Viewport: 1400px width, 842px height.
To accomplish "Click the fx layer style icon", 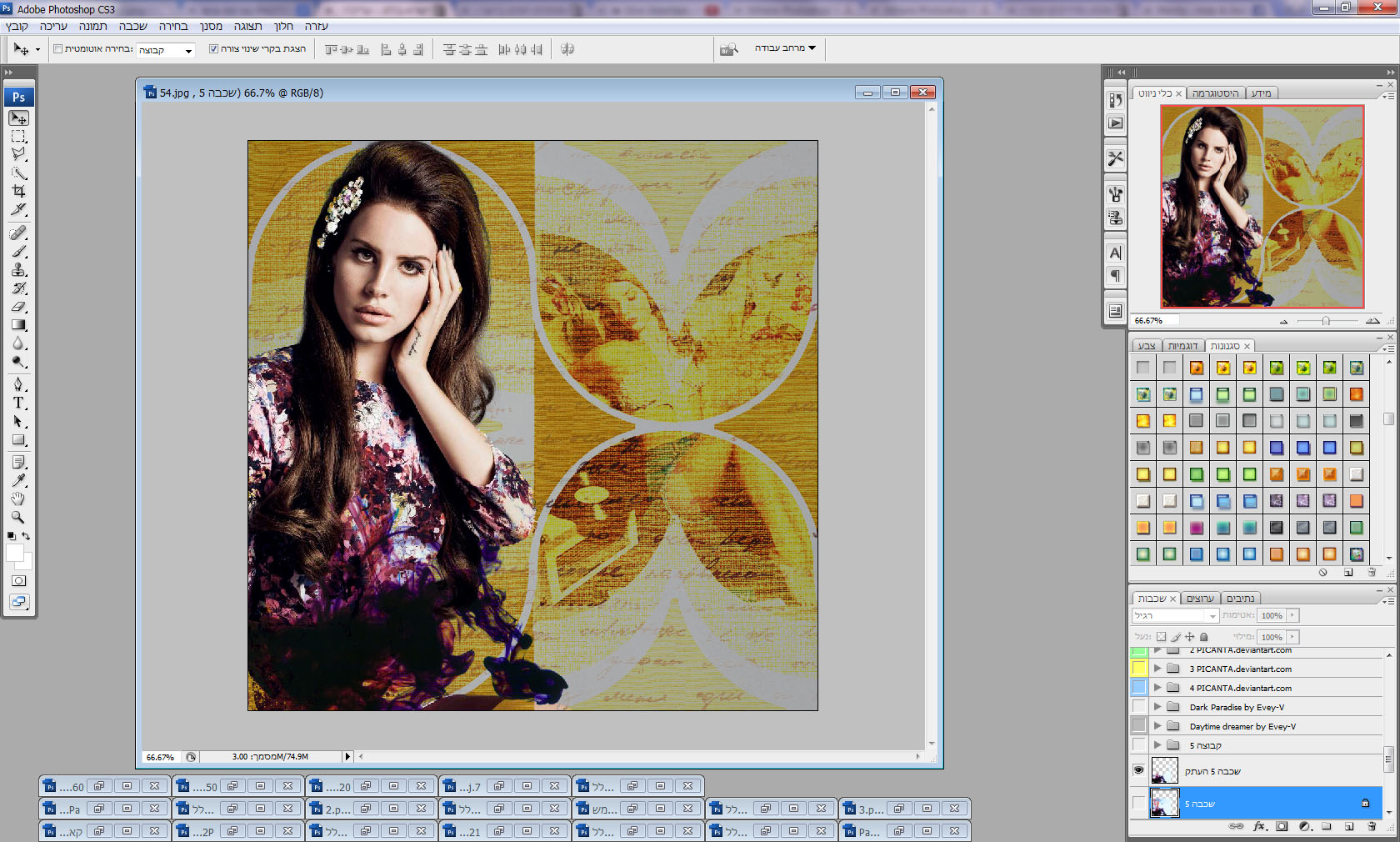I will [x=1259, y=826].
